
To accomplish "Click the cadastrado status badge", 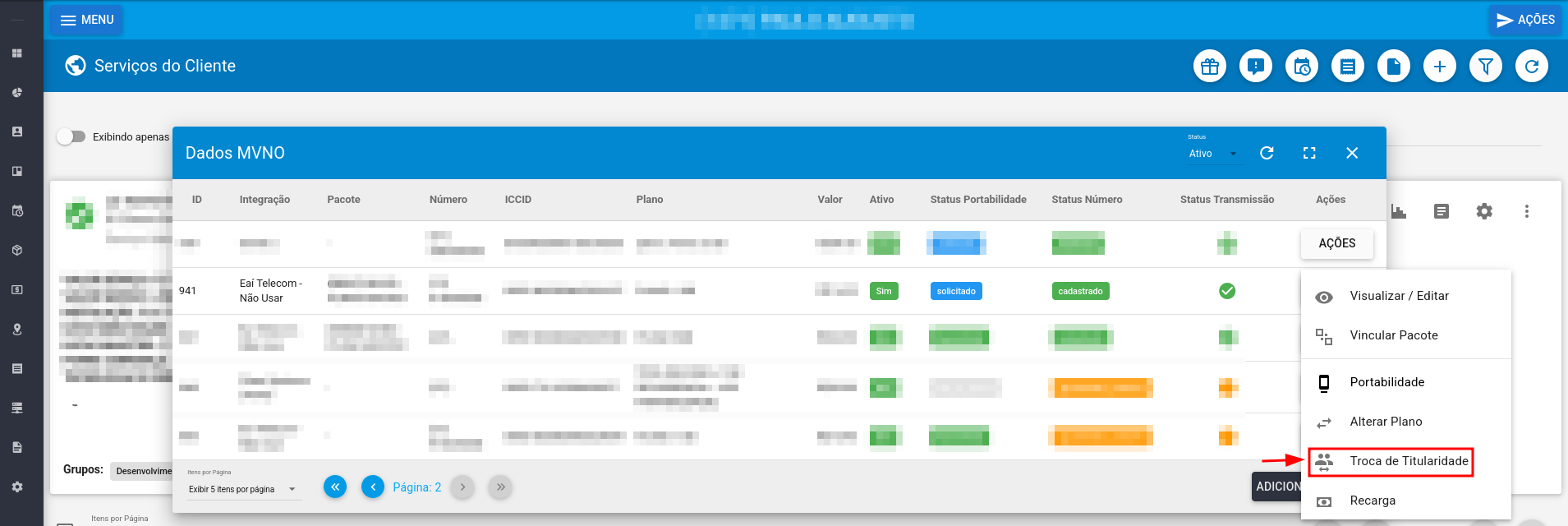I will pos(1080,291).
